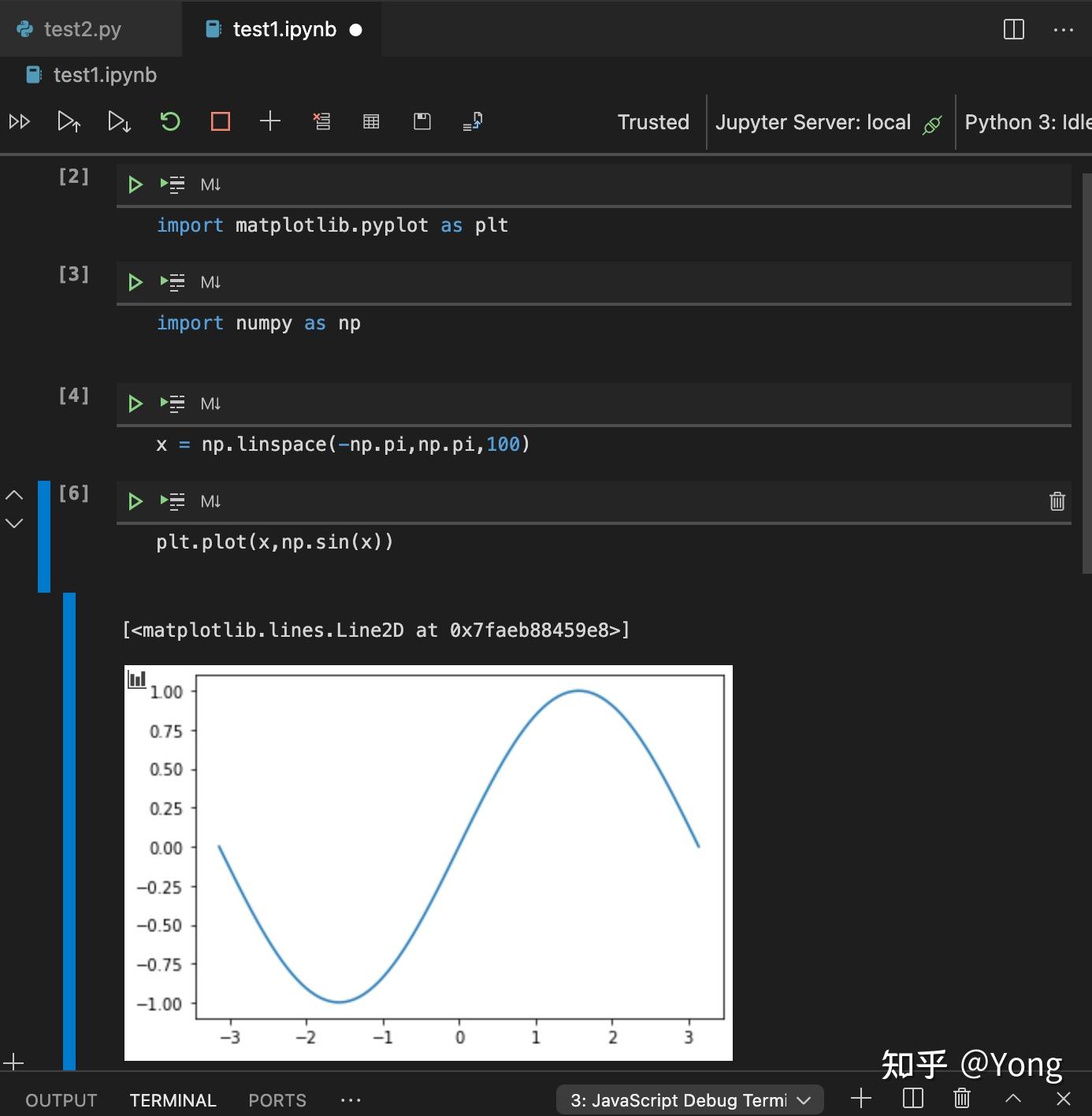Toggle cell [2] to Markdown
Image resolution: width=1092 pixels, height=1116 pixels.
pyautogui.click(x=210, y=184)
